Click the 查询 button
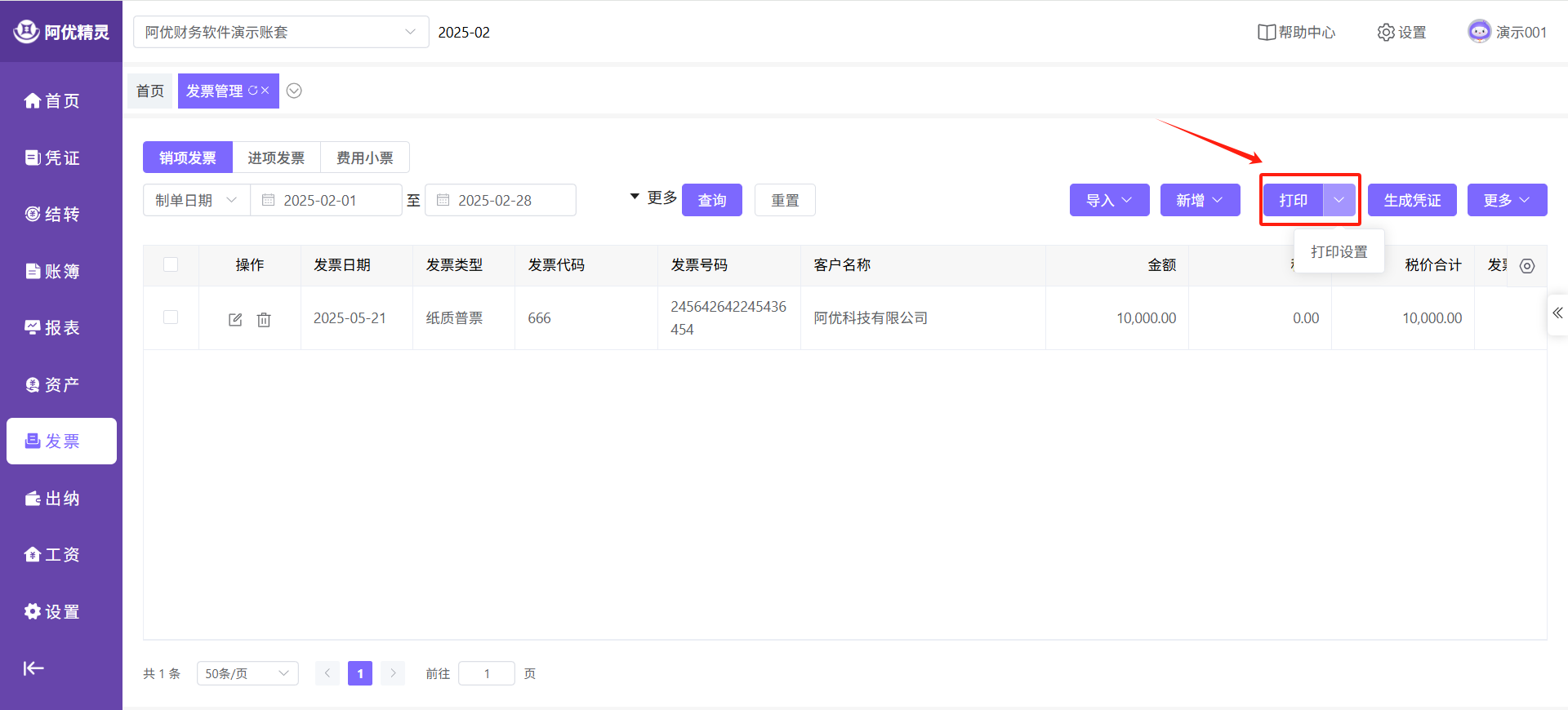Image resolution: width=1568 pixels, height=710 pixels. pos(711,200)
